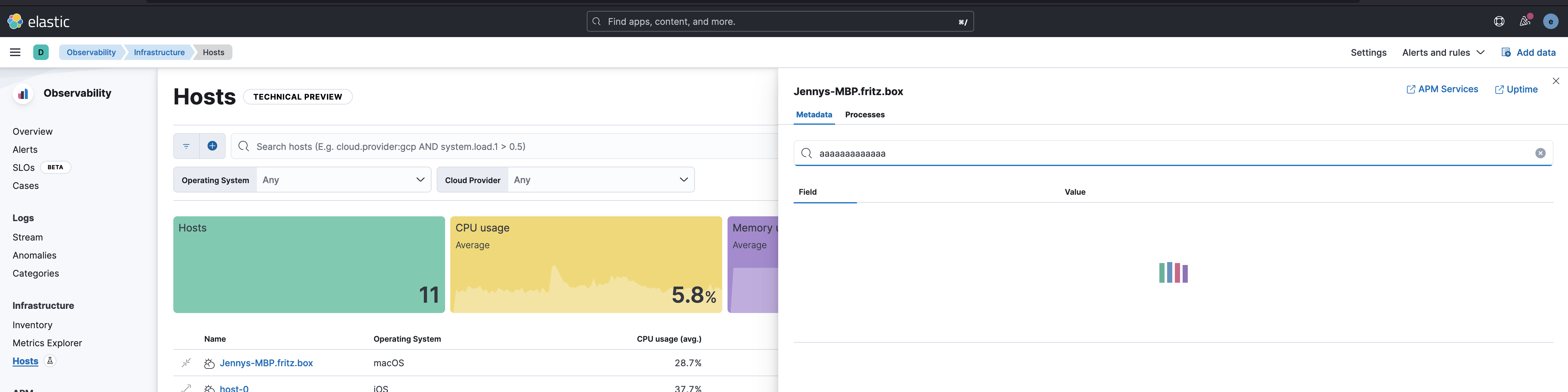Screen dimensions: 1568x392
Task: Collapse the Jennys-MBP.fritz.box row details
Action: point(186,363)
